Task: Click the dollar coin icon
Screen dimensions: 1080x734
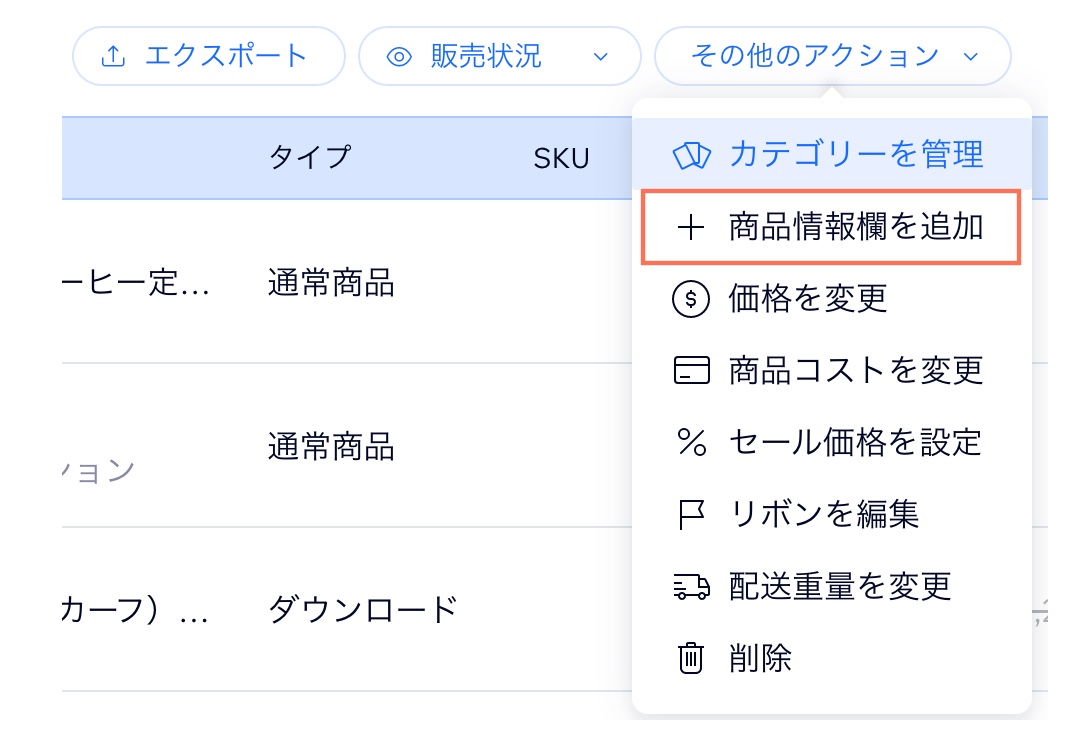Action: point(691,299)
